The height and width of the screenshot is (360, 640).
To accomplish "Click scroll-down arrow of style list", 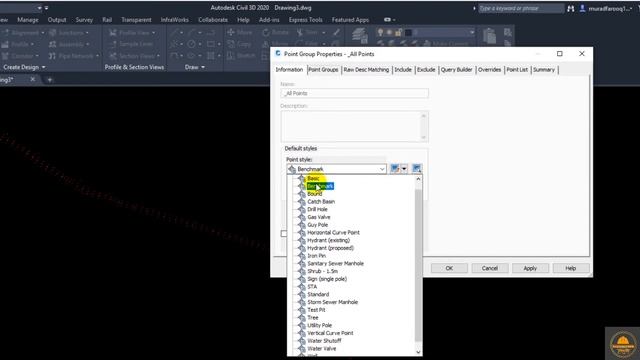I will [x=418, y=352].
